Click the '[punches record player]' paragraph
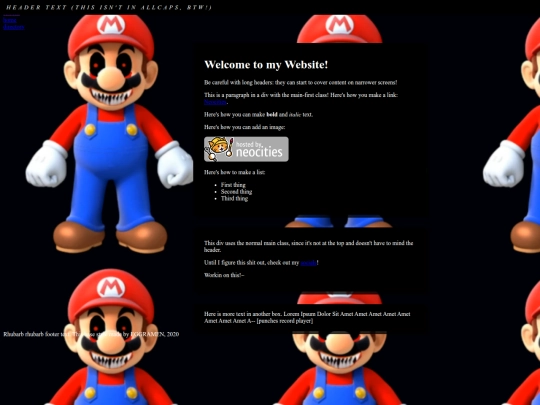 307,318
